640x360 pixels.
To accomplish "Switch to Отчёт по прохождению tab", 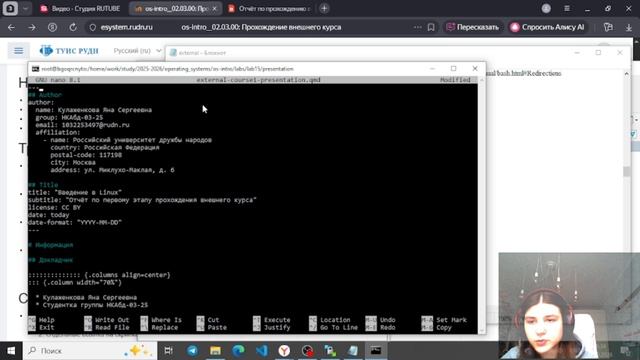I will 269,9.
